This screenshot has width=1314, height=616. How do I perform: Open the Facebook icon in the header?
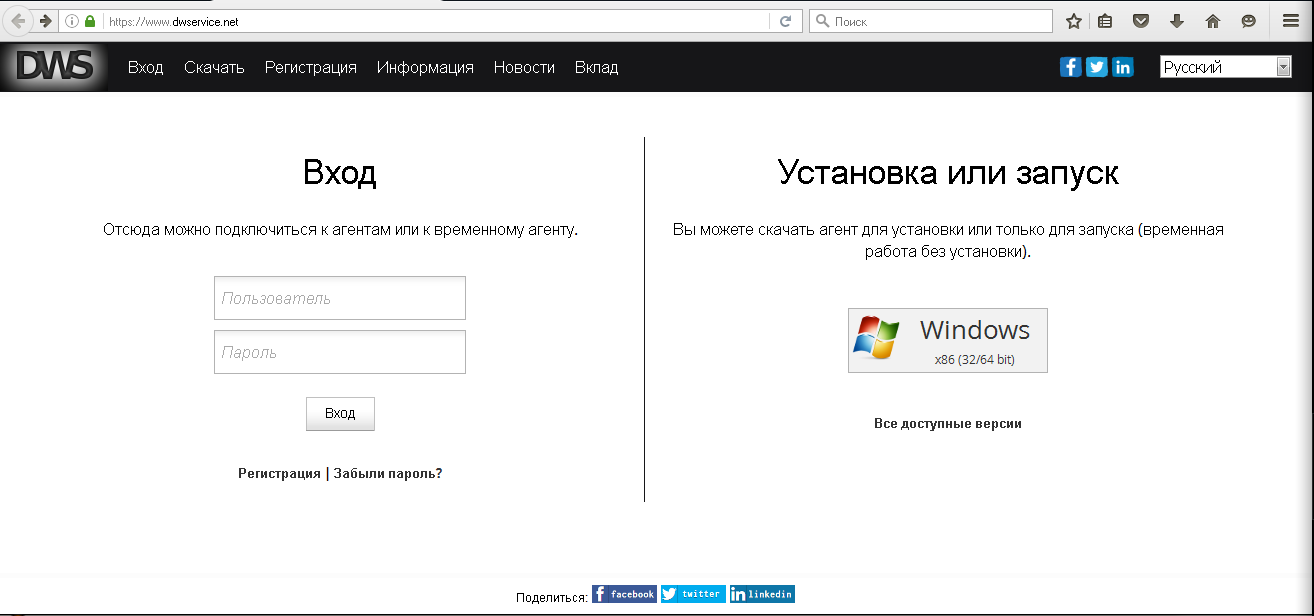click(1070, 67)
